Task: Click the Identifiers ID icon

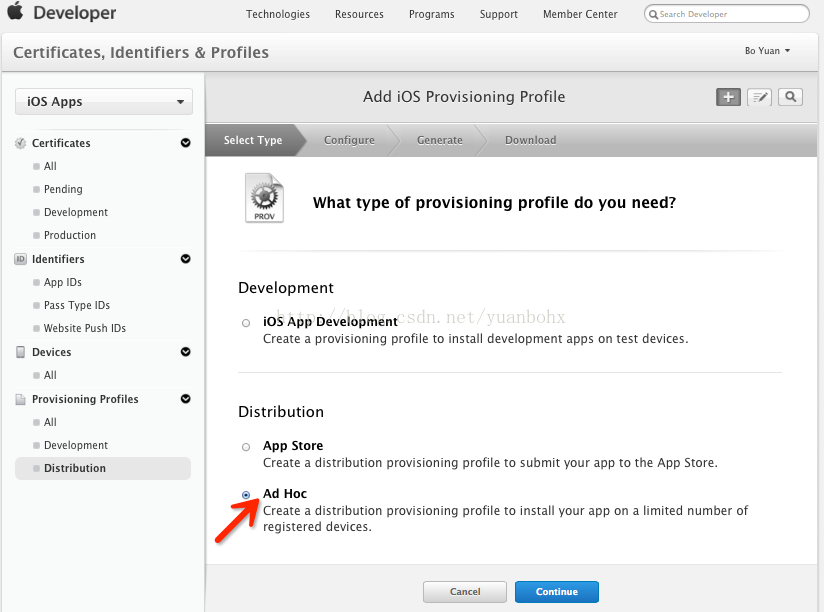Action: [x=21, y=259]
